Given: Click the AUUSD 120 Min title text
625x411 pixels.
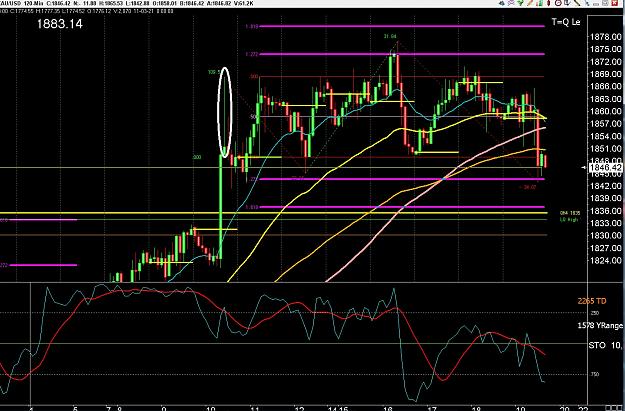Looking at the screenshot, I should pyautogui.click(x=20, y=4).
